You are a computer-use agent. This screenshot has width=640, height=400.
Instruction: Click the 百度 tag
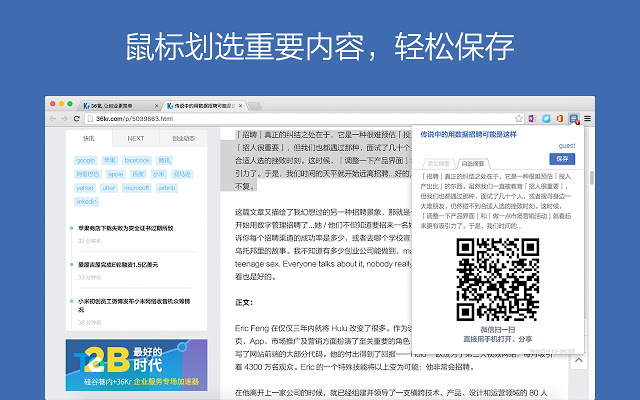138,174
